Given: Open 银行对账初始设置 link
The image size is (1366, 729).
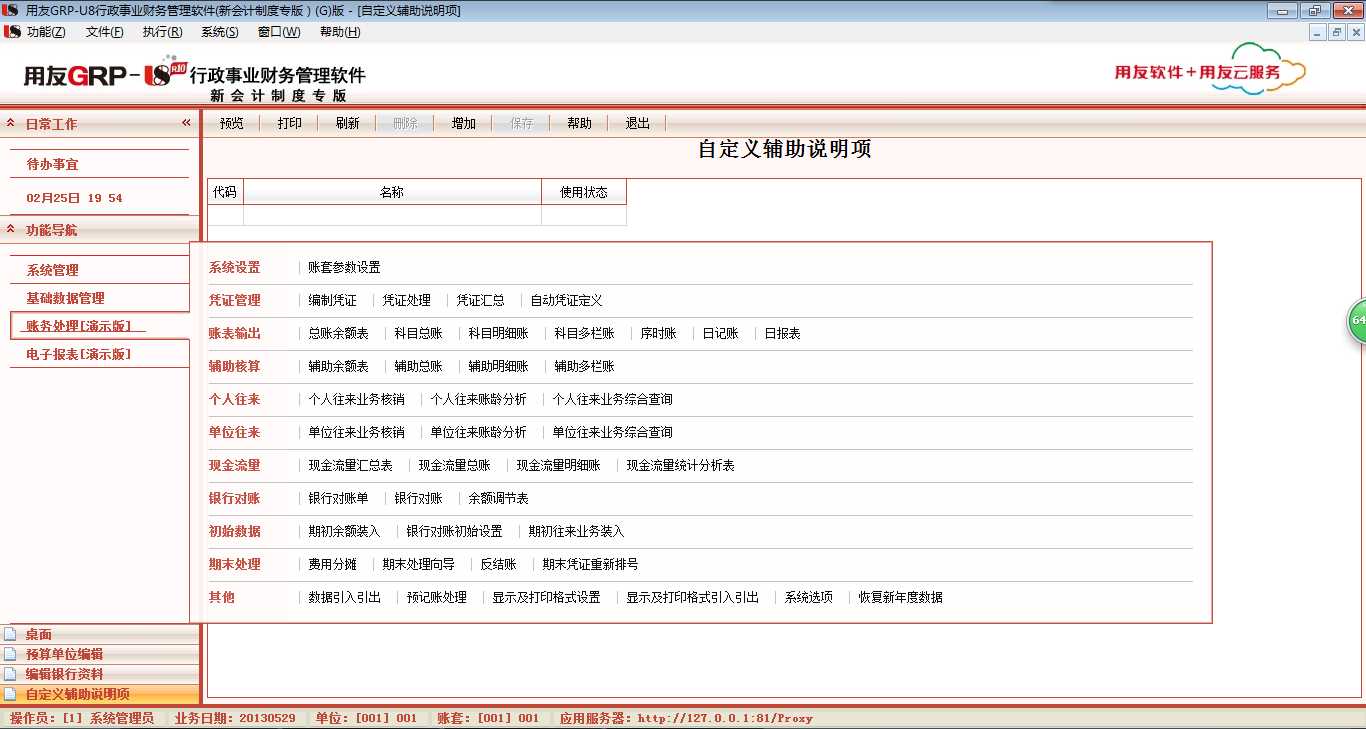Looking at the screenshot, I should tap(454, 532).
